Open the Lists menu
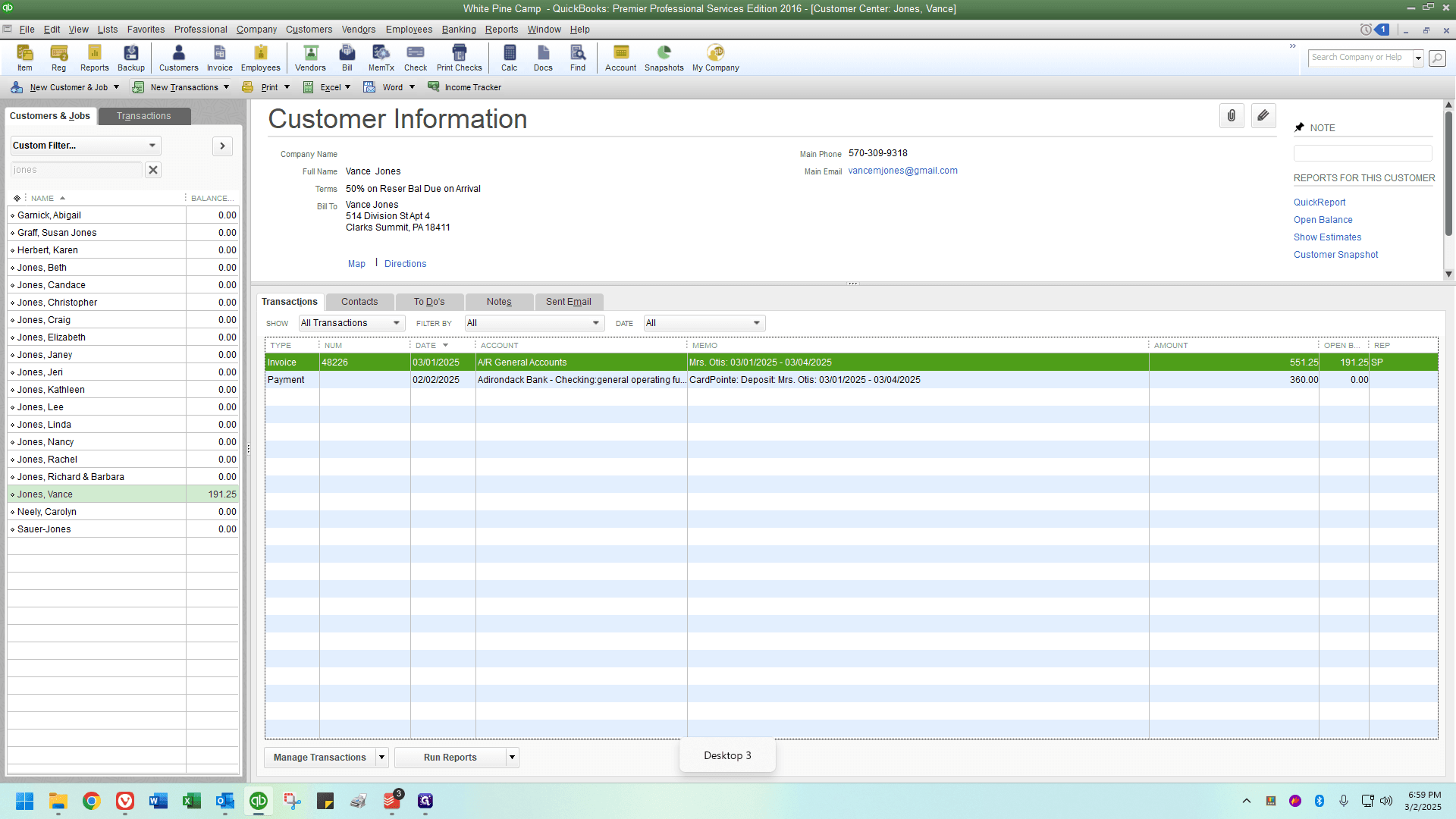Viewport: 1456px width, 819px height. (x=108, y=30)
